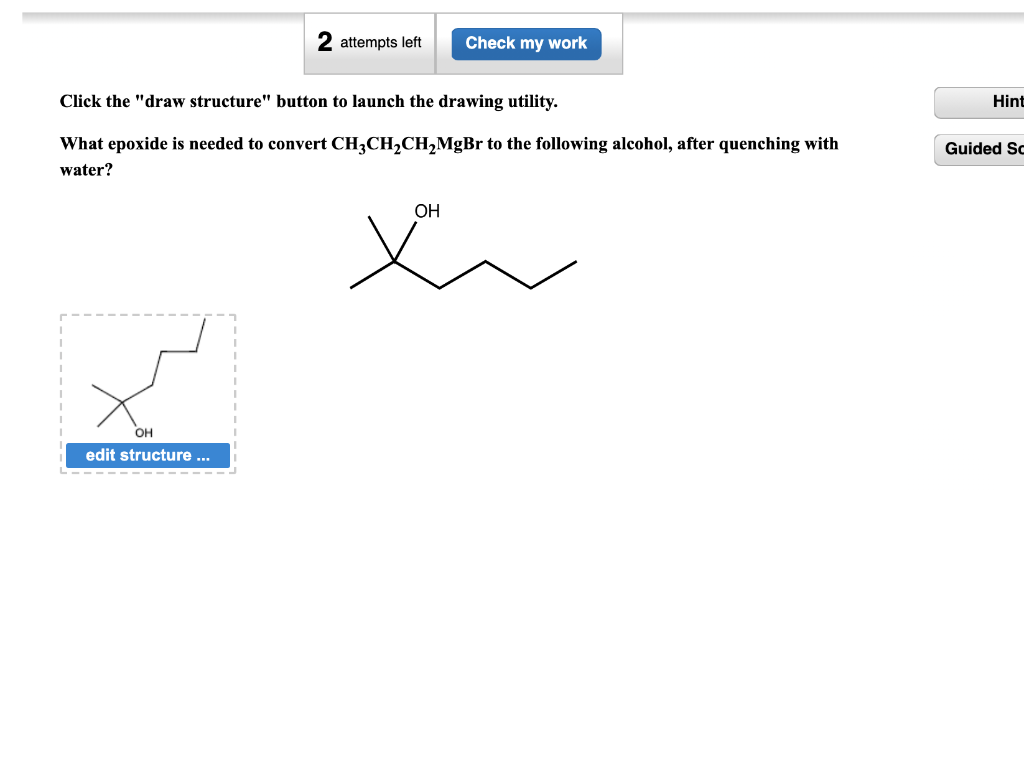Click the bold number 2 attempts indicator
The height and width of the screenshot is (773, 1024).
point(322,42)
